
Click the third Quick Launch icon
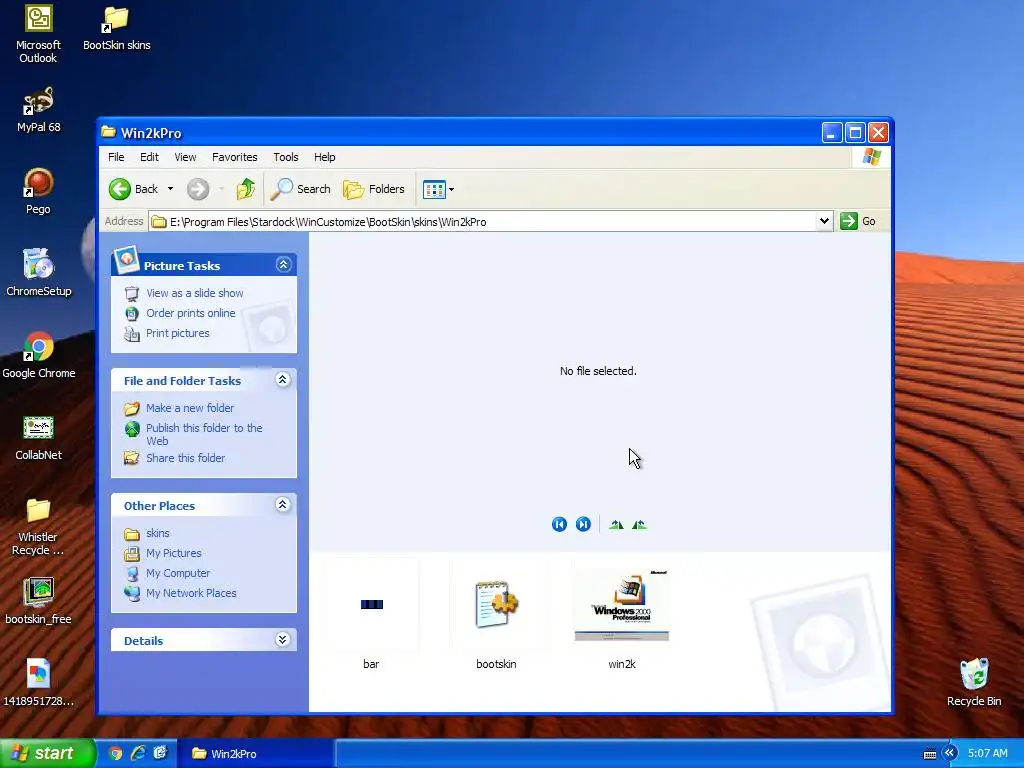(x=160, y=754)
